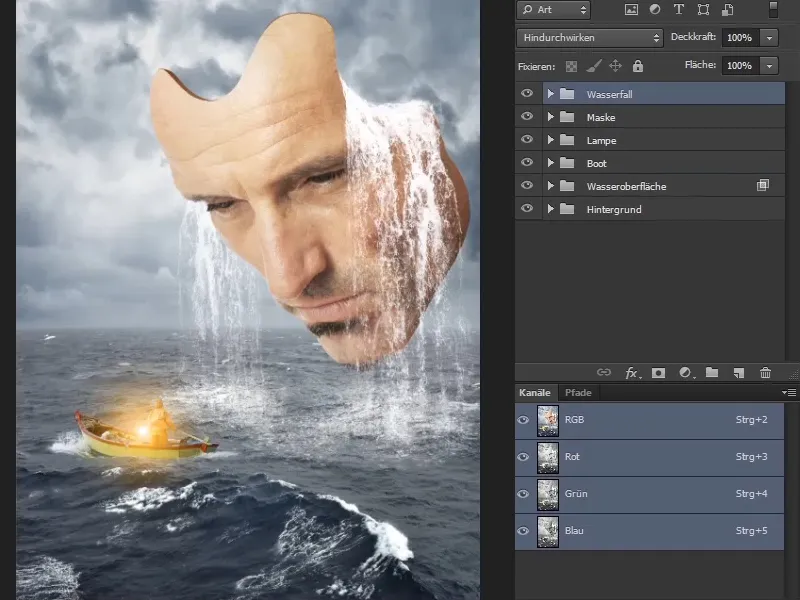800x600 pixels.
Task: Click the Blau channel thumbnail
Action: (x=548, y=532)
